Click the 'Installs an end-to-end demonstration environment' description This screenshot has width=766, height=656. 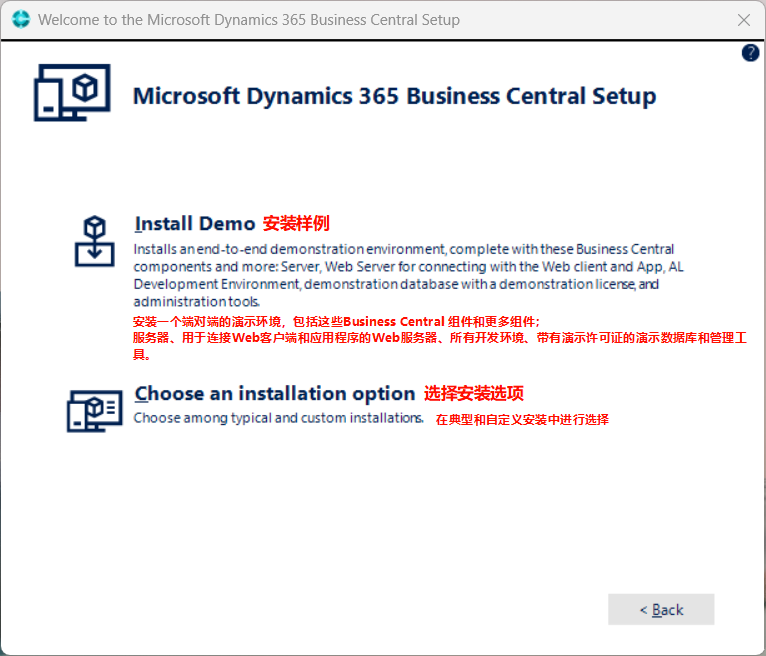408,275
